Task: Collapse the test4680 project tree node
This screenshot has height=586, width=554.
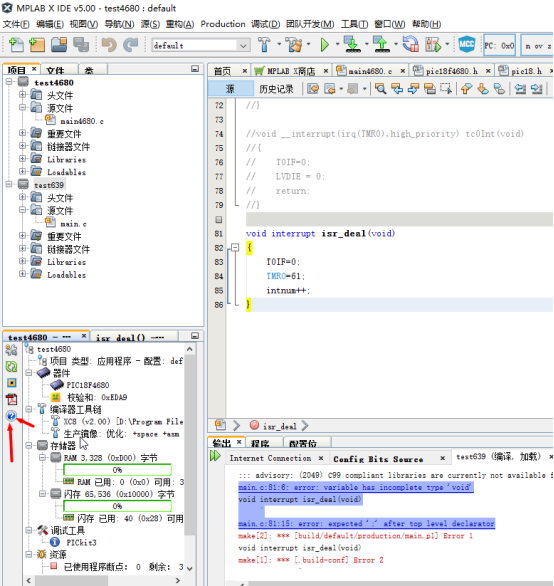Action: [x=9, y=81]
